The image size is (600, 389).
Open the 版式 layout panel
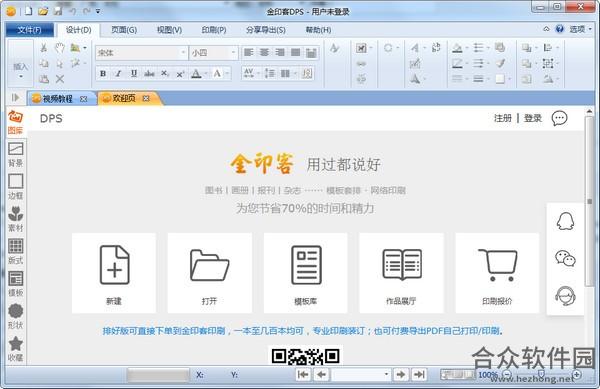click(x=15, y=252)
